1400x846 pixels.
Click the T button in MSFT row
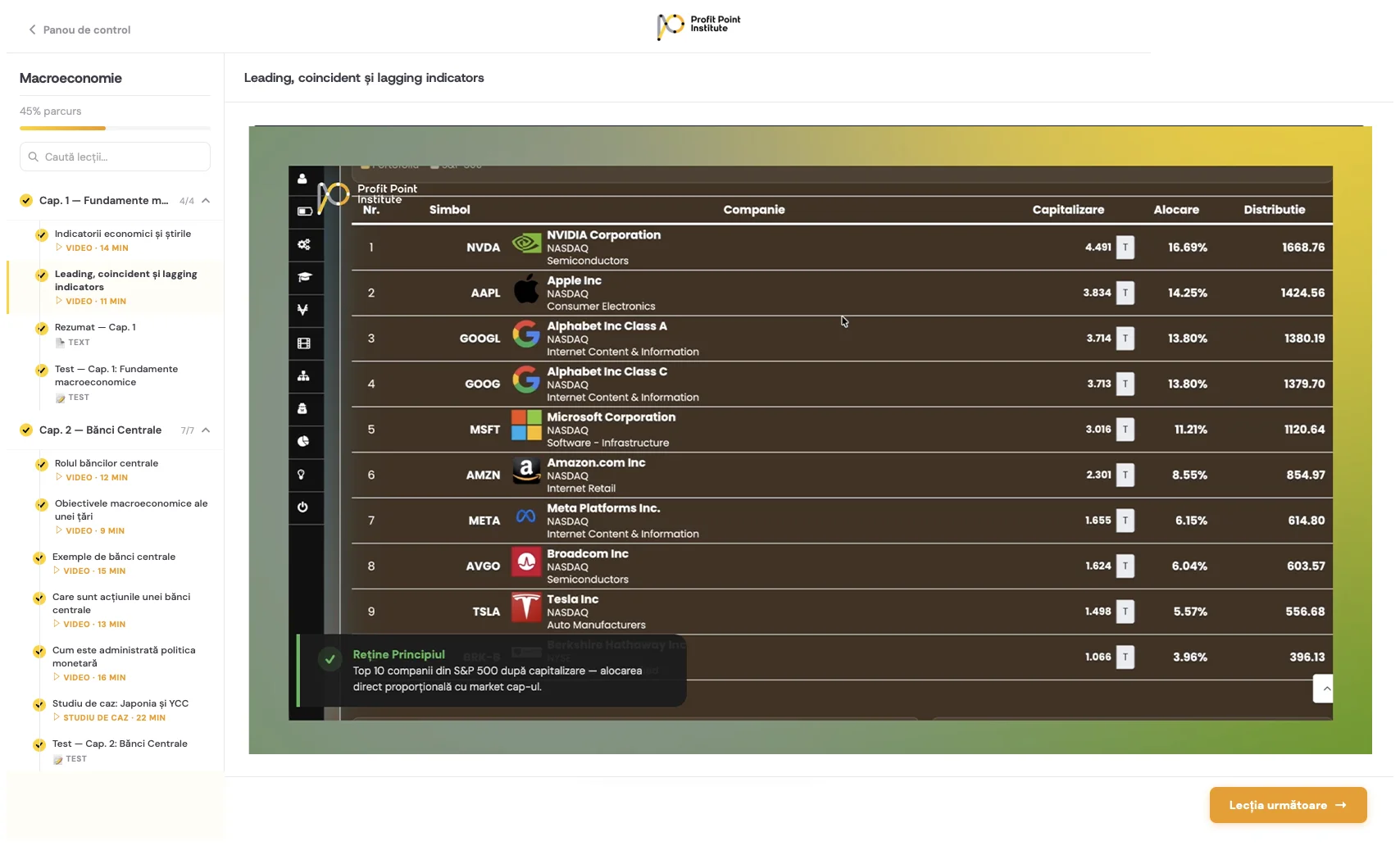coord(1125,429)
